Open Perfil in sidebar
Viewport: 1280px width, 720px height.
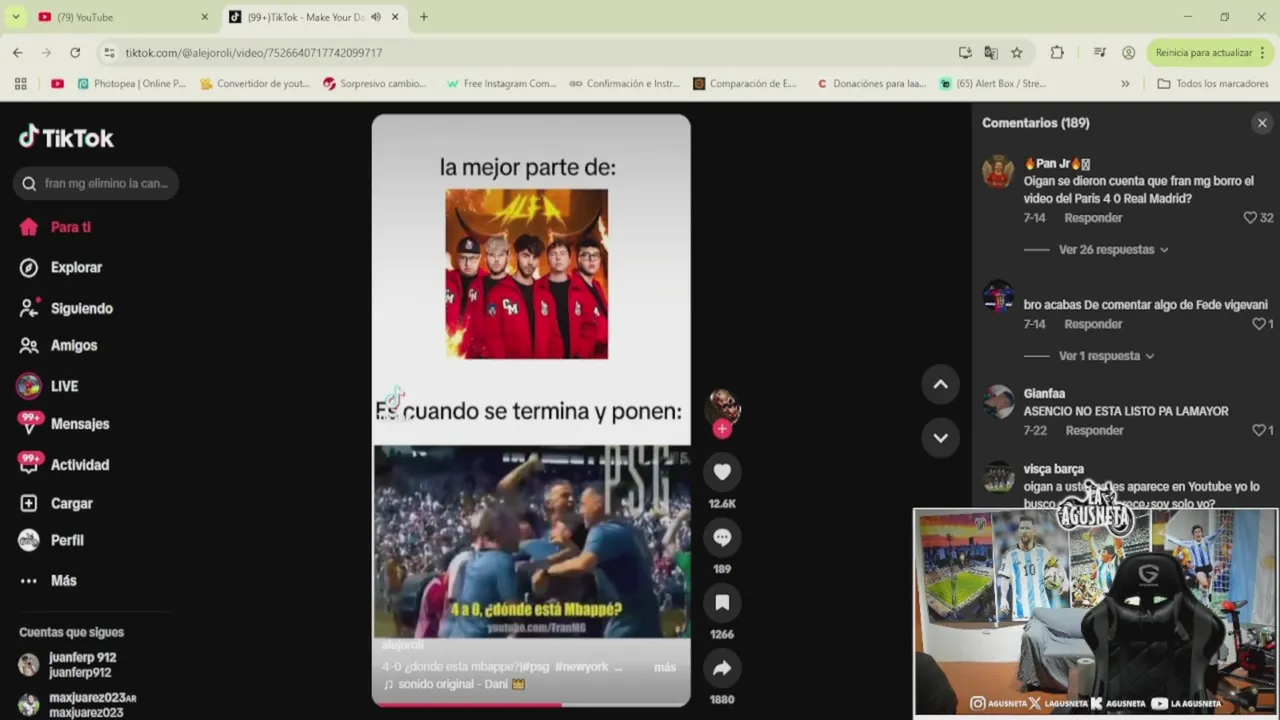[53, 540]
